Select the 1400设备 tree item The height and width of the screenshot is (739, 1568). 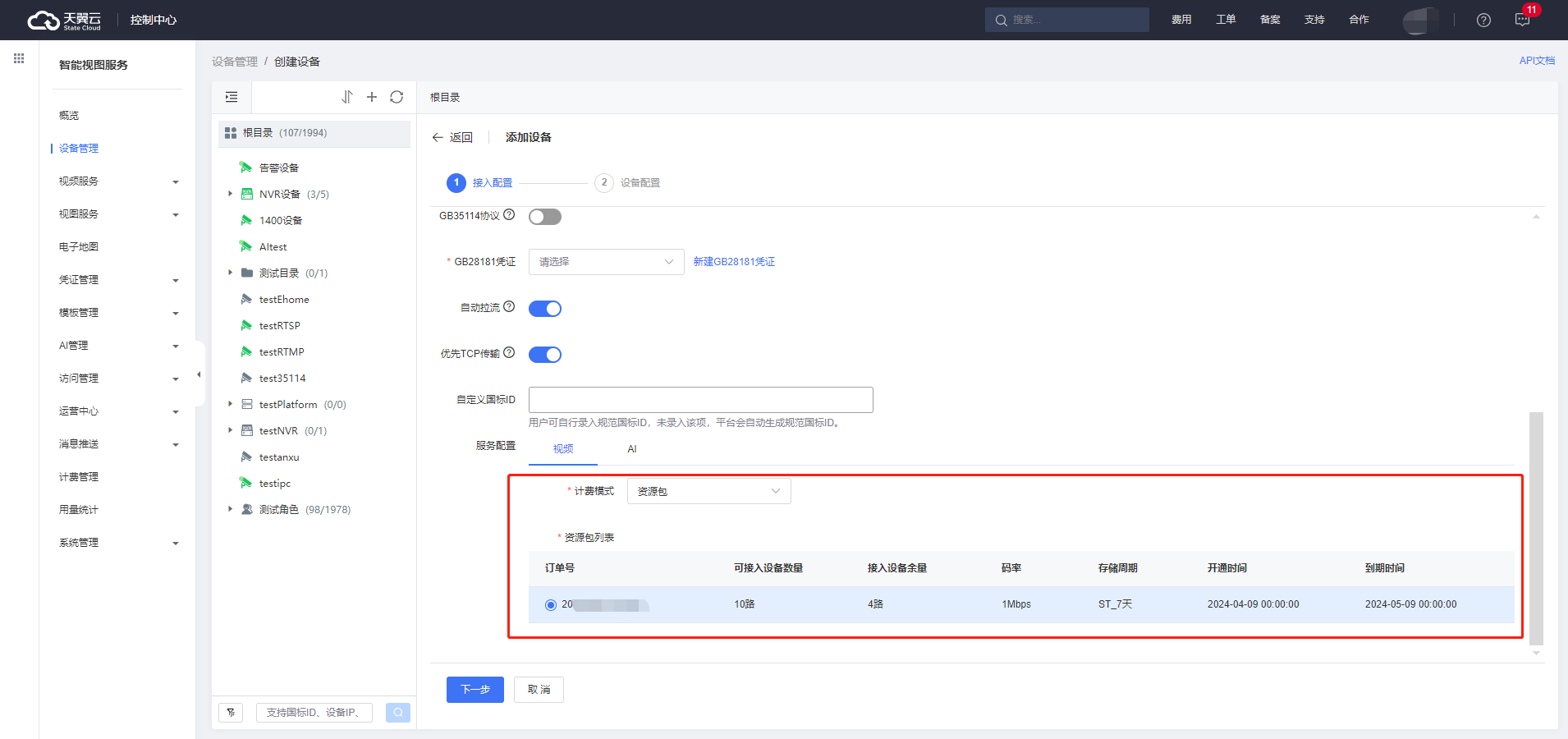coord(281,220)
